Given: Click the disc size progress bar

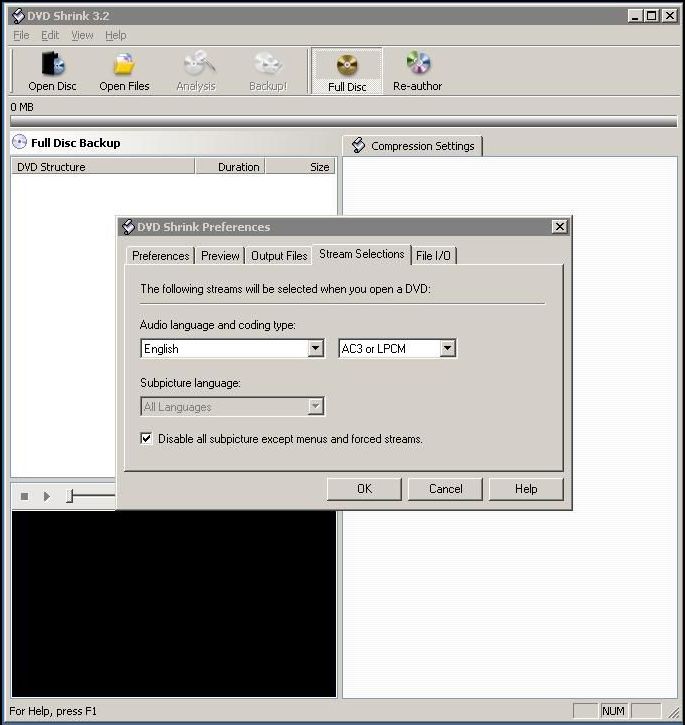Looking at the screenshot, I should pyautogui.click(x=344, y=122).
